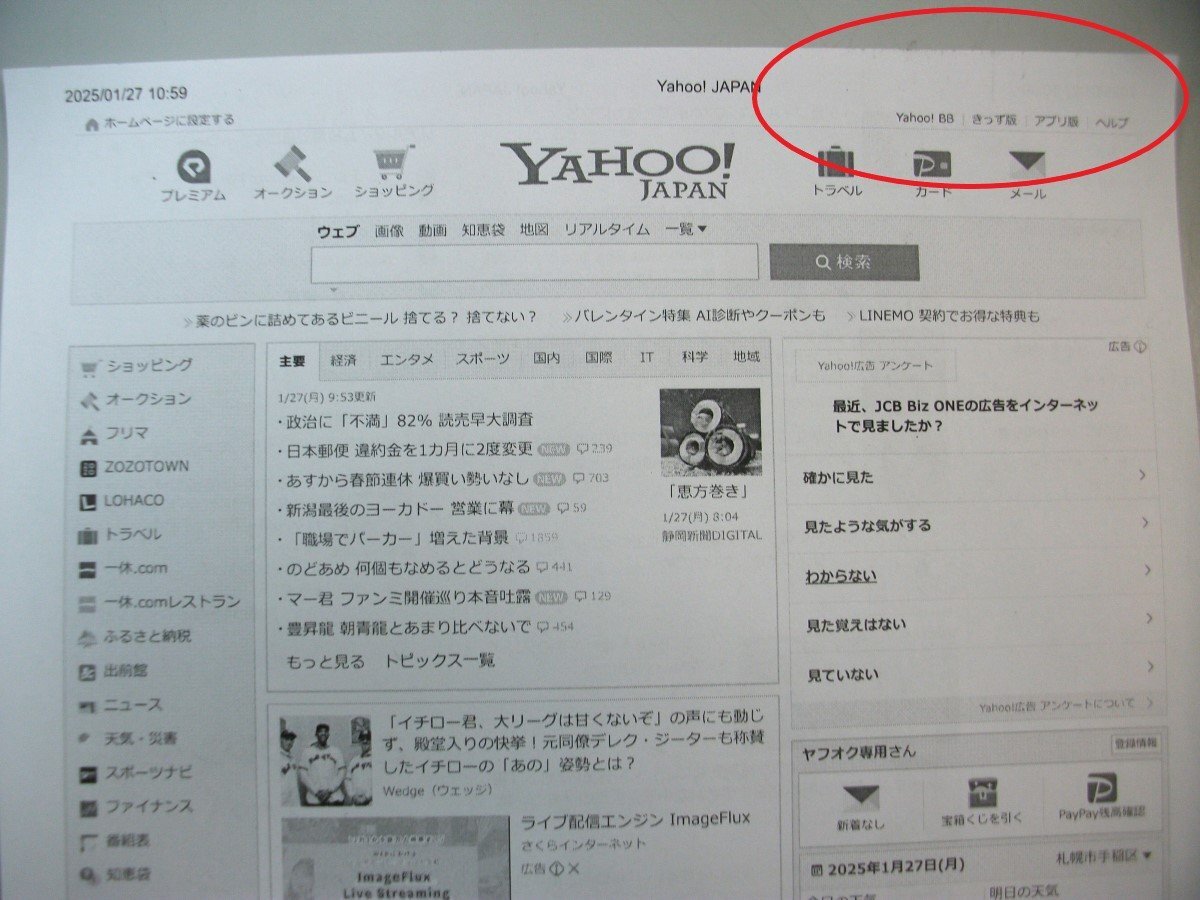Open the Shopping (ショッピング) cart icon in the header
The height and width of the screenshot is (900, 1200).
tap(393, 161)
